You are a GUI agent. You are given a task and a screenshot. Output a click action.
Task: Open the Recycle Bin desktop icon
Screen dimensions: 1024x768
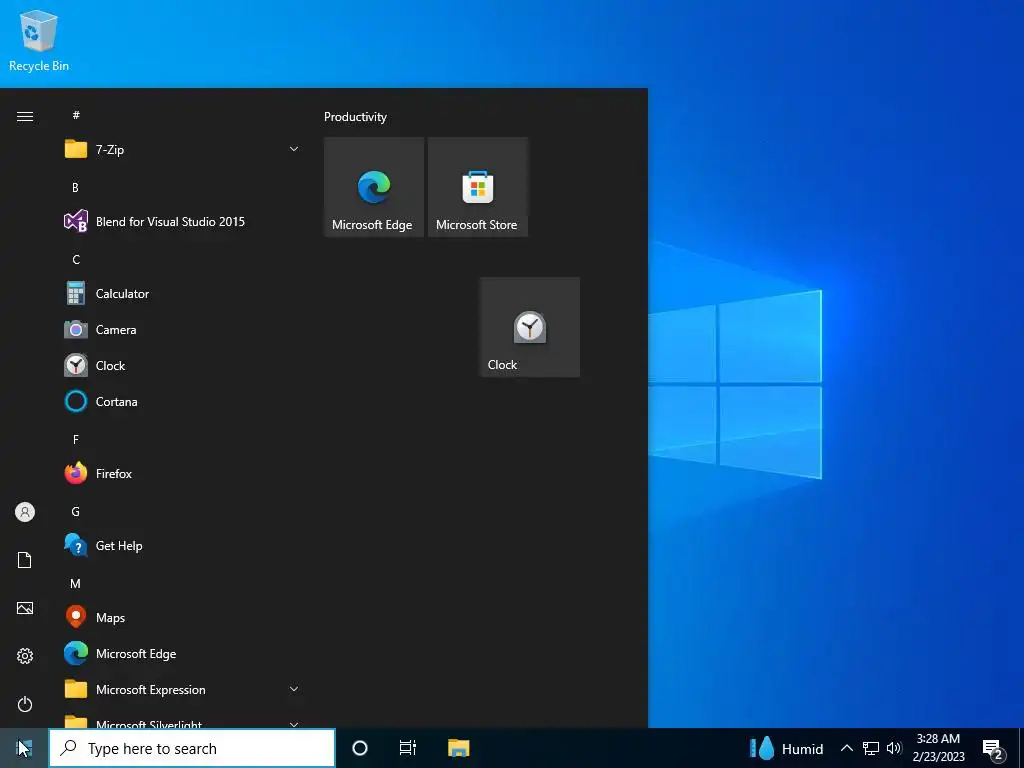click(39, 40)
